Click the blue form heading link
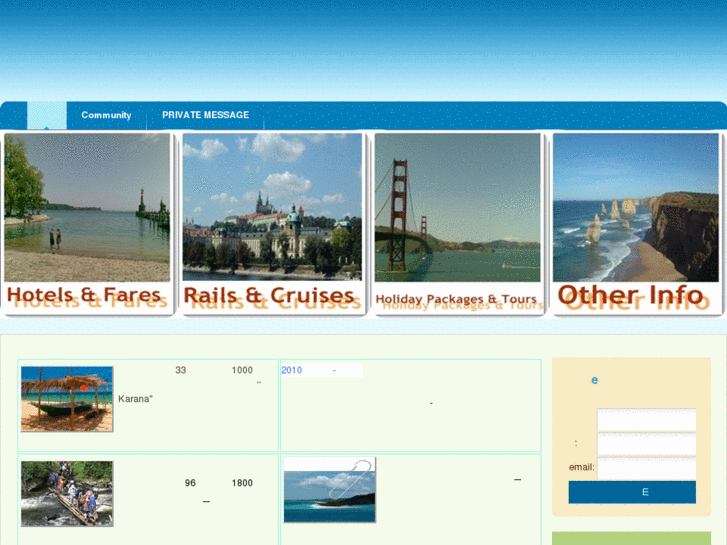 point(594,380)
